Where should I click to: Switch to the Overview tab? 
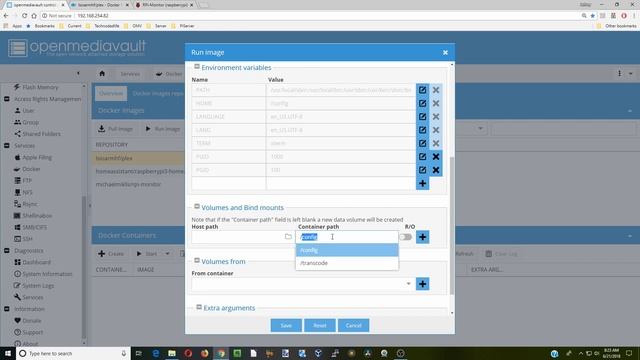click(x=111, y=93)
